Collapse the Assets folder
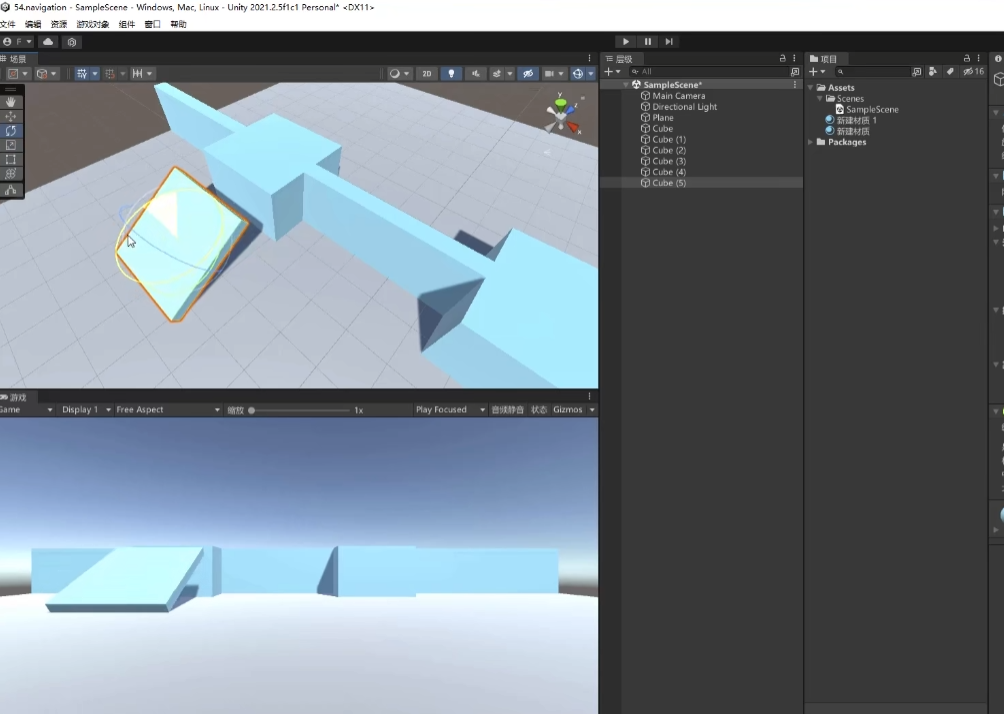 click(x=811, y=88)
